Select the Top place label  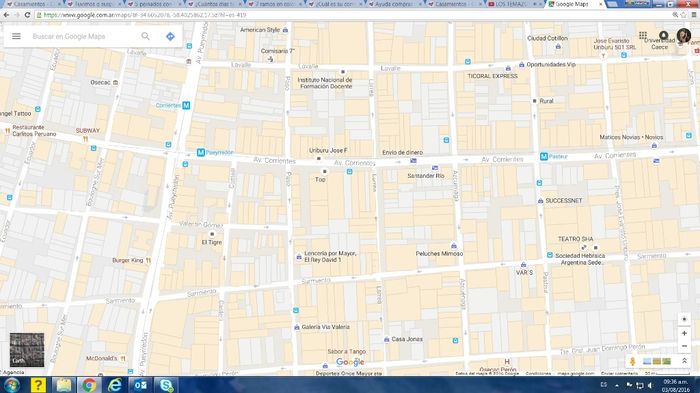coord(321,180)
